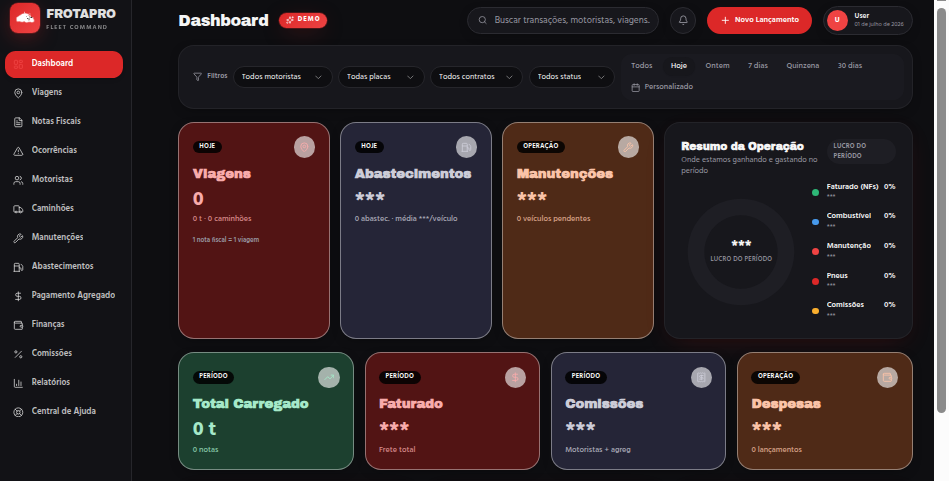Click the wallet icon on Despesas card
The width and height of the screenshot is (949, 481).
(x=887, y=378)
